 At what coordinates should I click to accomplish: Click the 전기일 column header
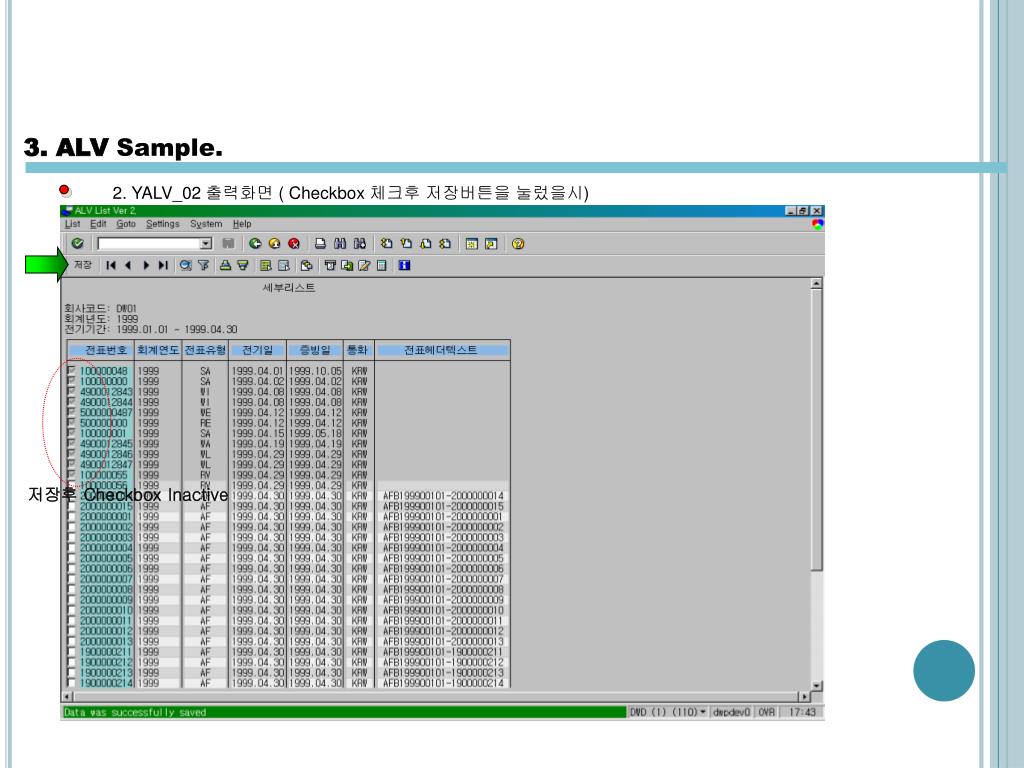tap(257, 350)
